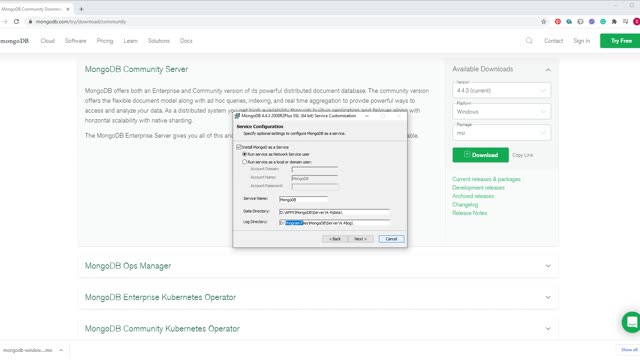Click the Sign In link
The height and width of the screenshot is (360, 640).
pos(582,41)
